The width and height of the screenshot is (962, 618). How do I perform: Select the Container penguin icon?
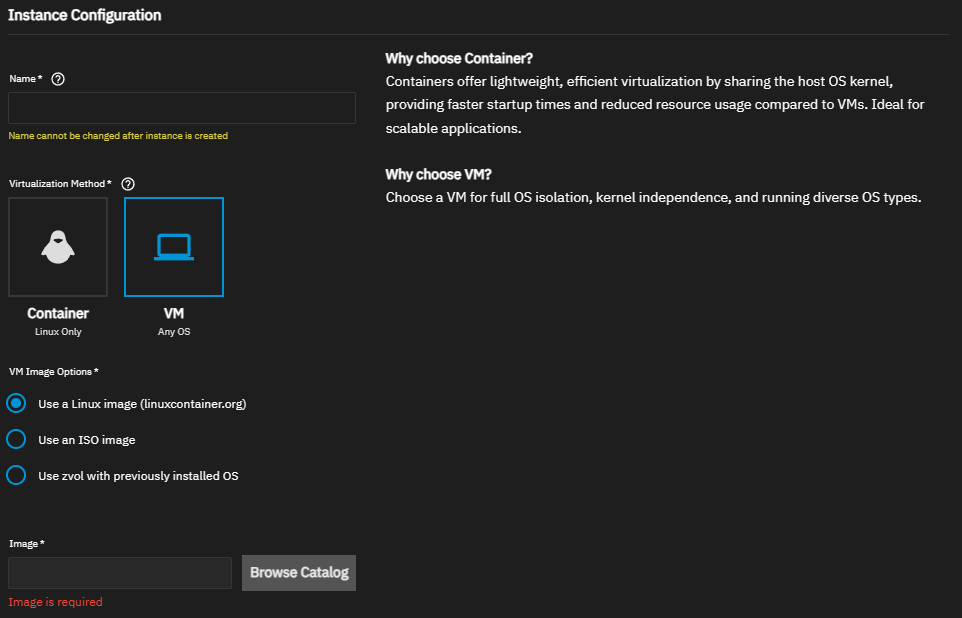click(58, 247)
